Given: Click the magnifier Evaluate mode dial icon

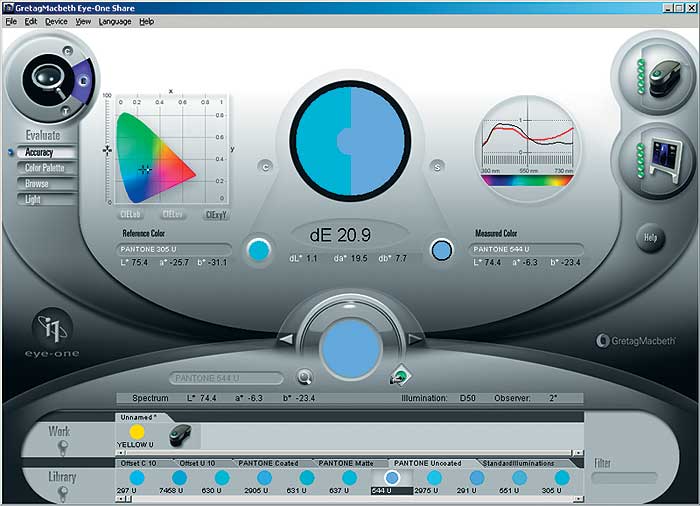Looking at the screenshot, I should point(45,76).
